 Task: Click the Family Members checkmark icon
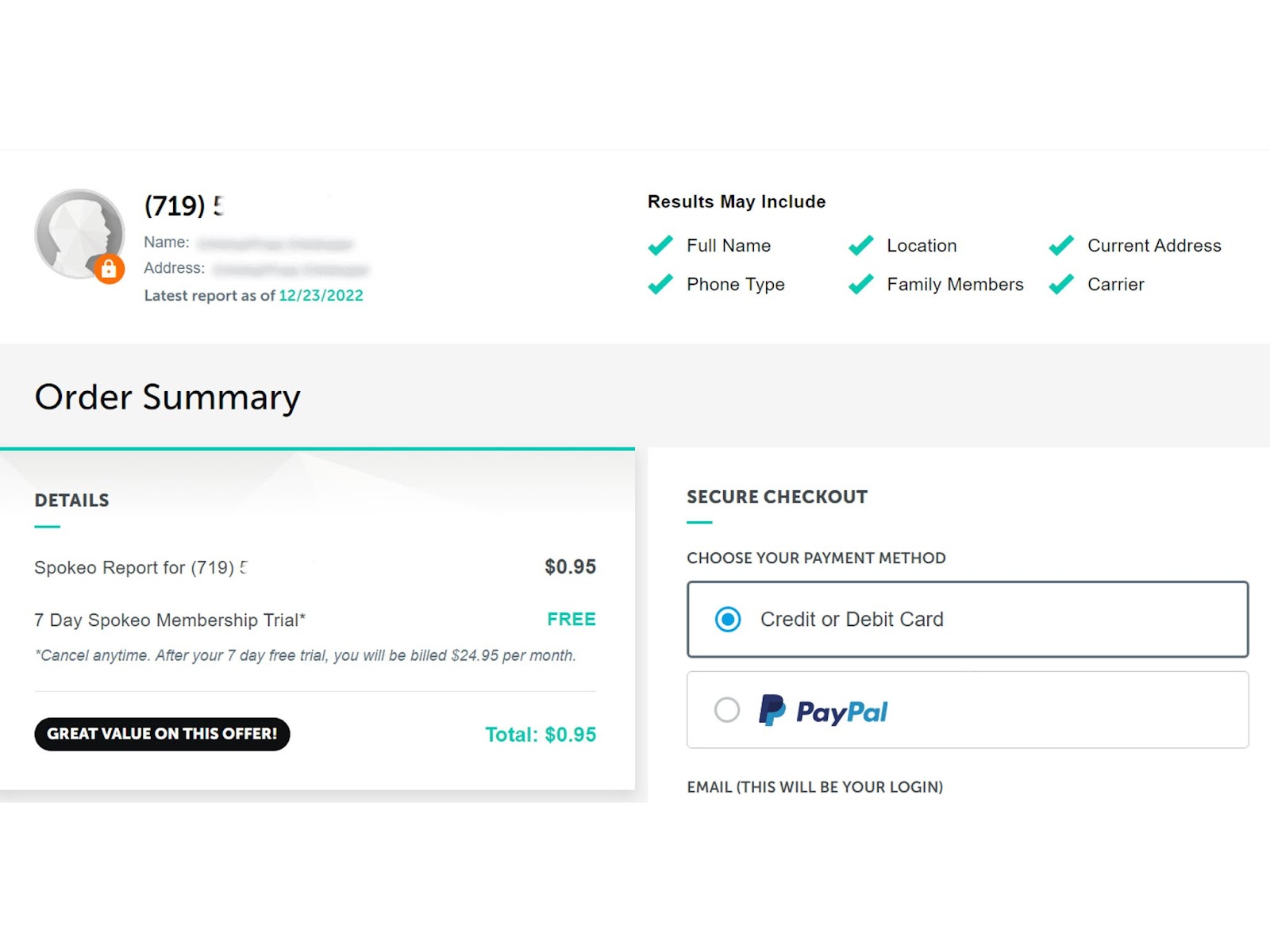(861, 284)
